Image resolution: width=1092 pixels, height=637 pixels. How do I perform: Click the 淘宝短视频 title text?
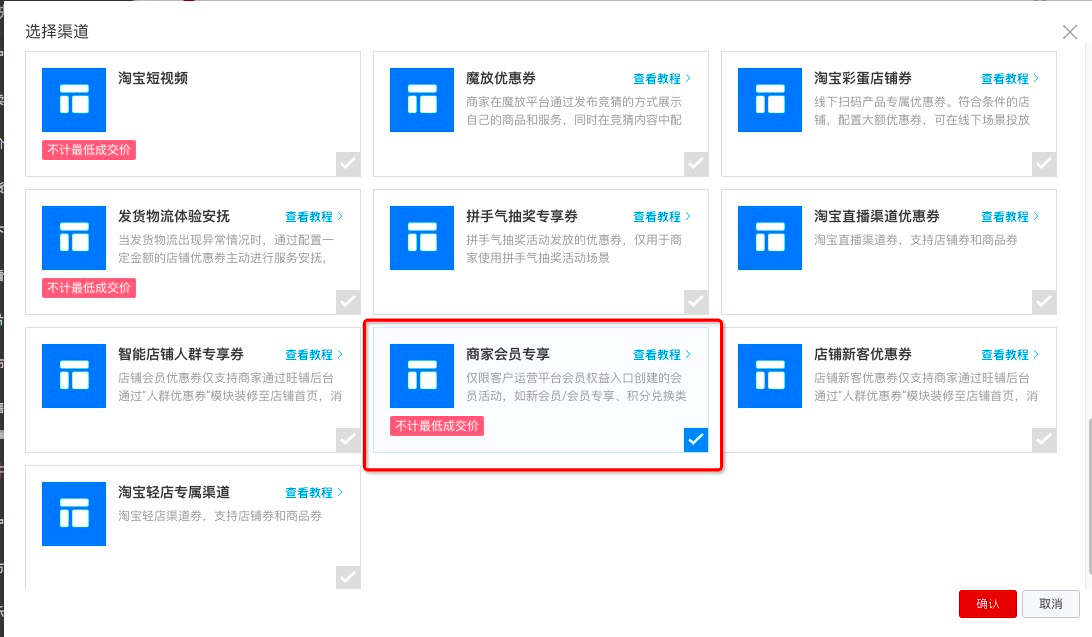point(153,78)
